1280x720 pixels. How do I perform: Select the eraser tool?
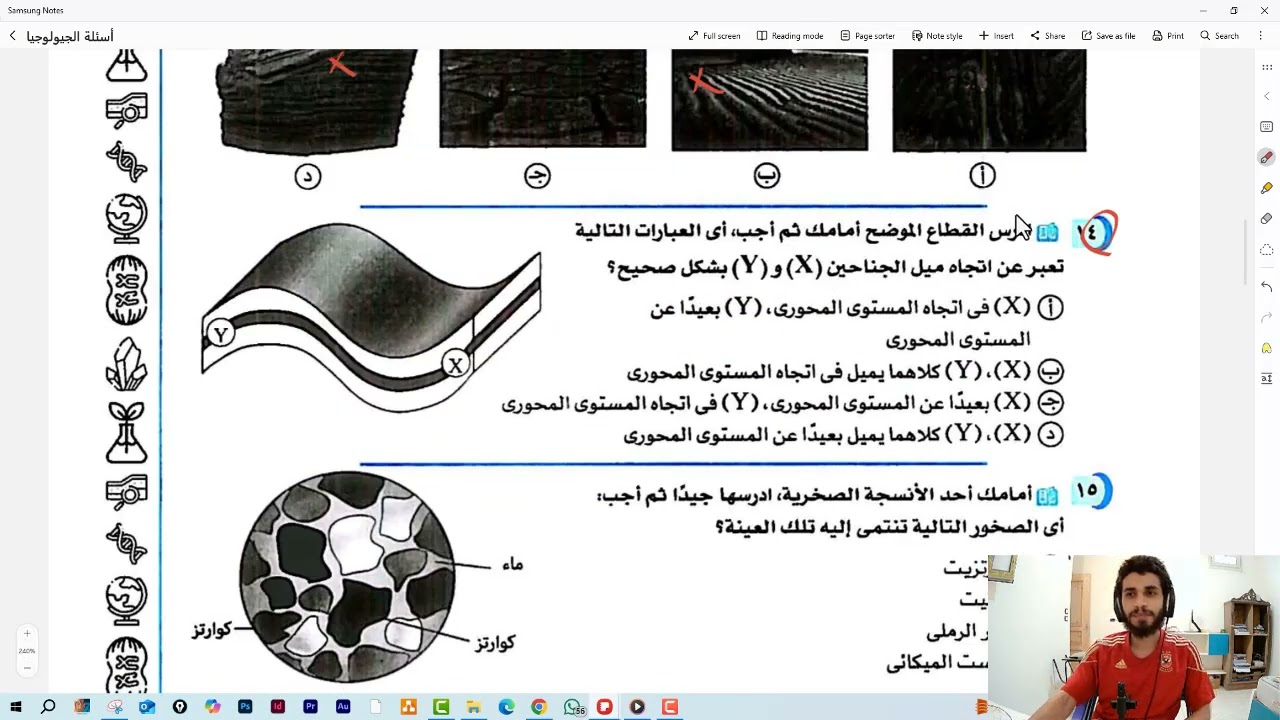[x=1266, y=218]
